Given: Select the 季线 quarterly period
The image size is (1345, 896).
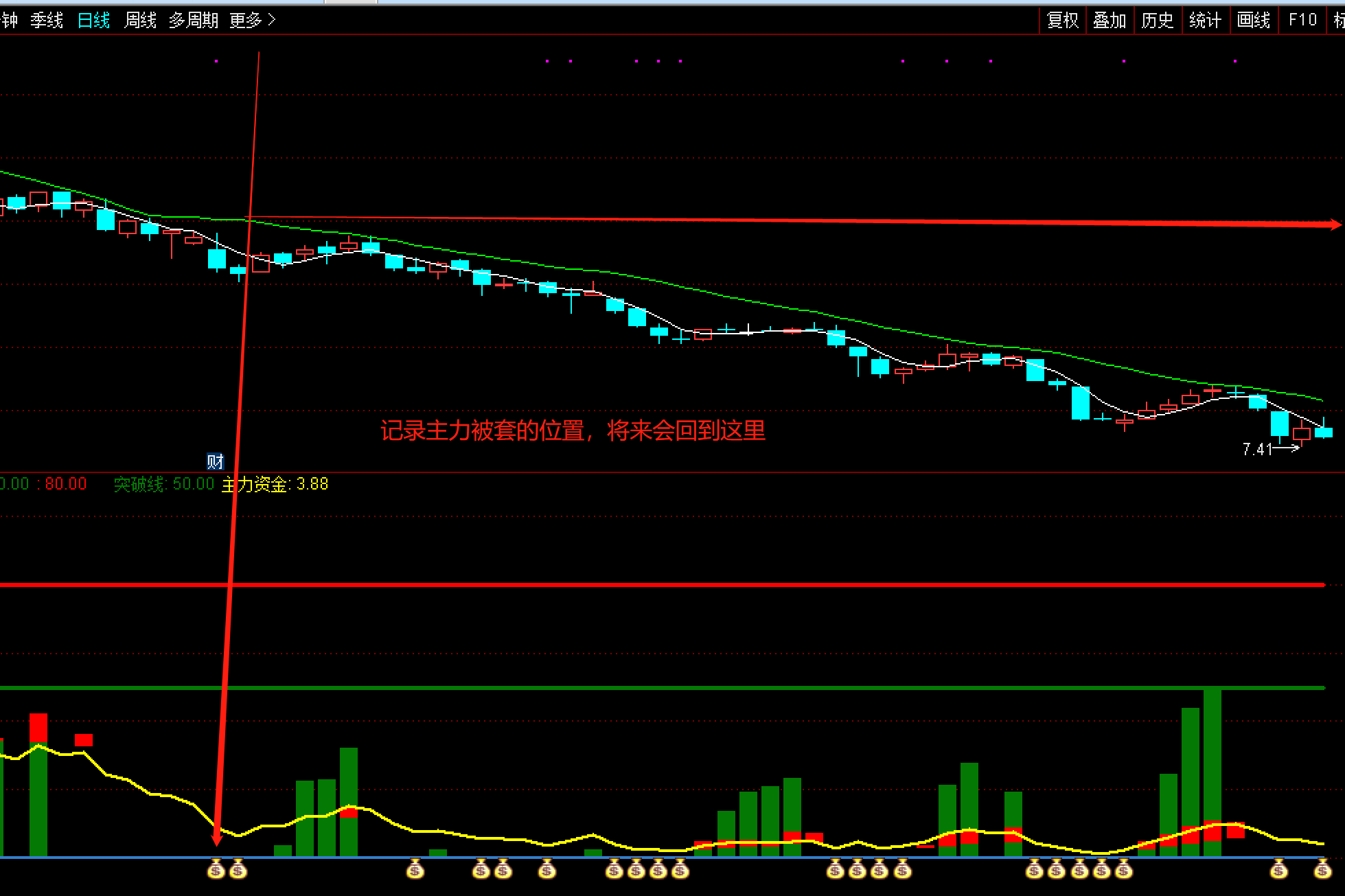Looking at the screenshot, I should click(47, 20).
